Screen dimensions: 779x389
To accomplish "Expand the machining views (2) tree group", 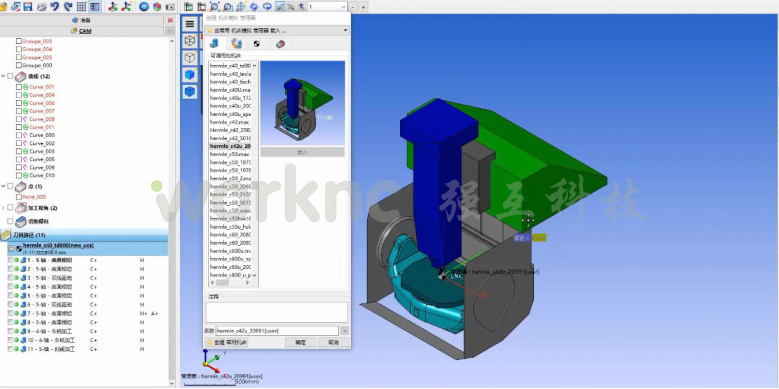I will pyautogui.click(x=3, y=208).
